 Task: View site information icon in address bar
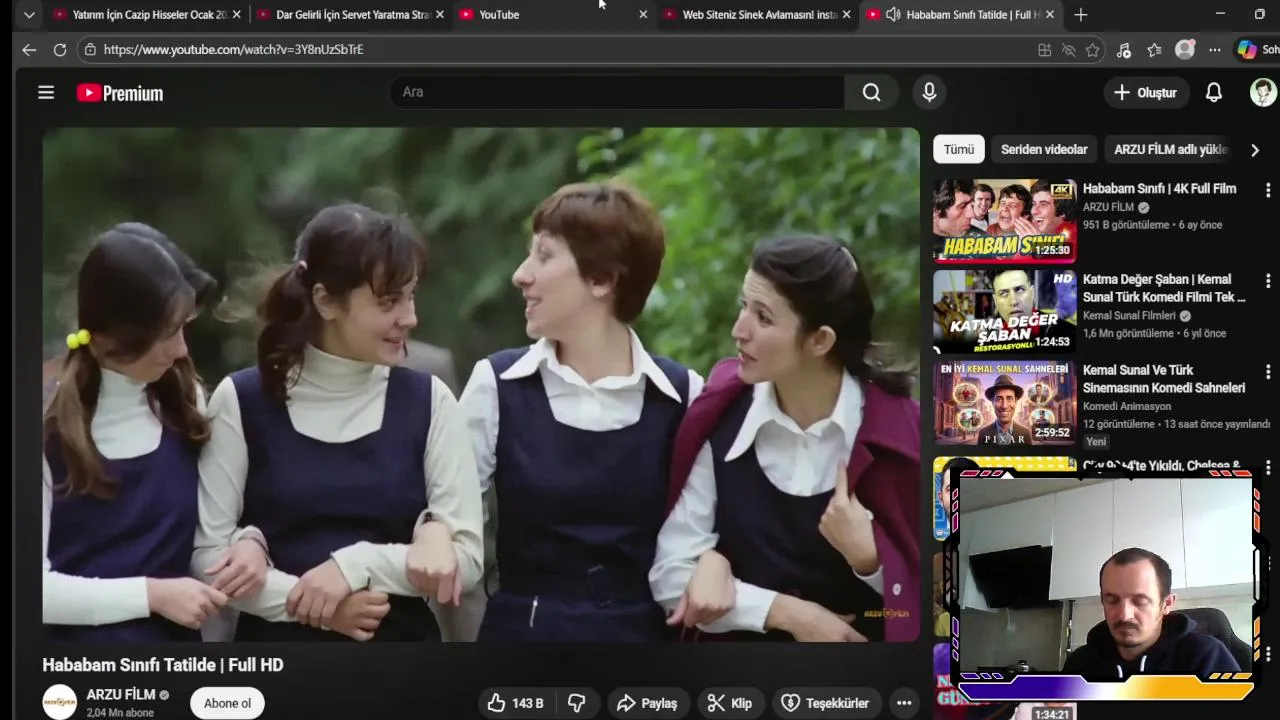[90, 49]
